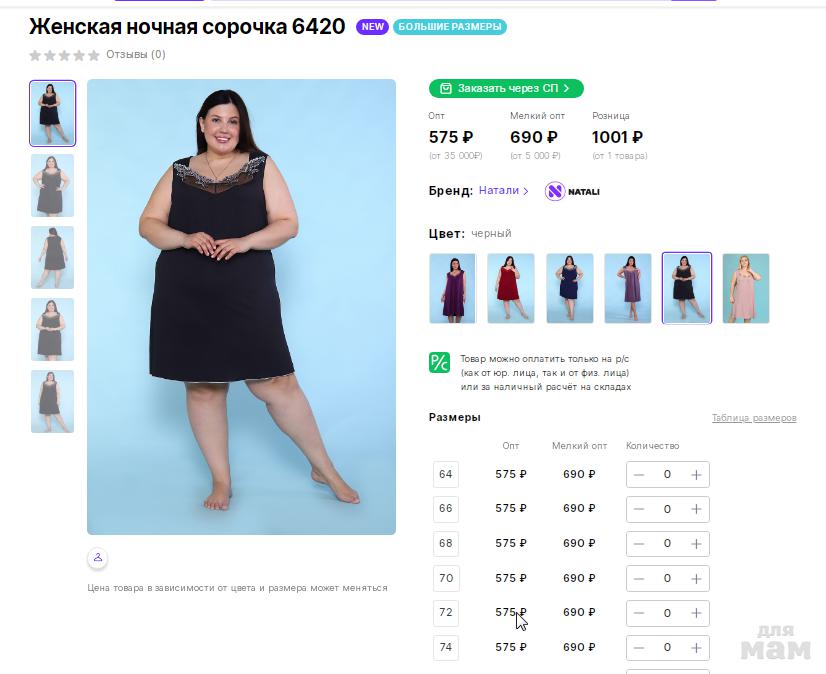
Task: Click the Natali brand logo
Action: point(572,191)
